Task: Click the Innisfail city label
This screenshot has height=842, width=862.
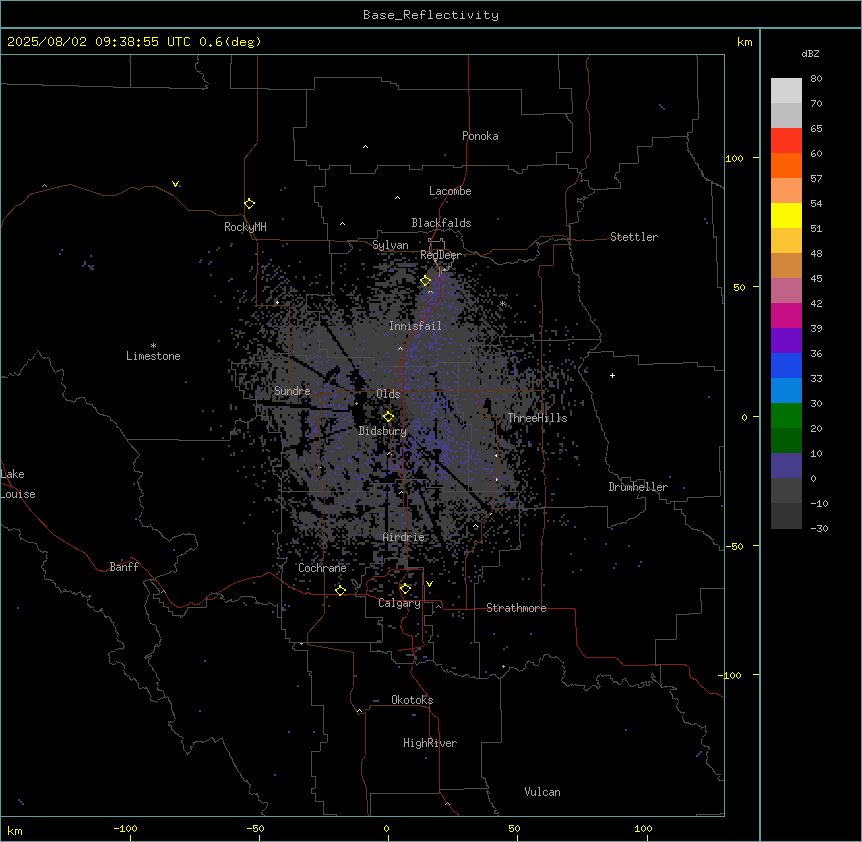Action: (x=415, y=326)
